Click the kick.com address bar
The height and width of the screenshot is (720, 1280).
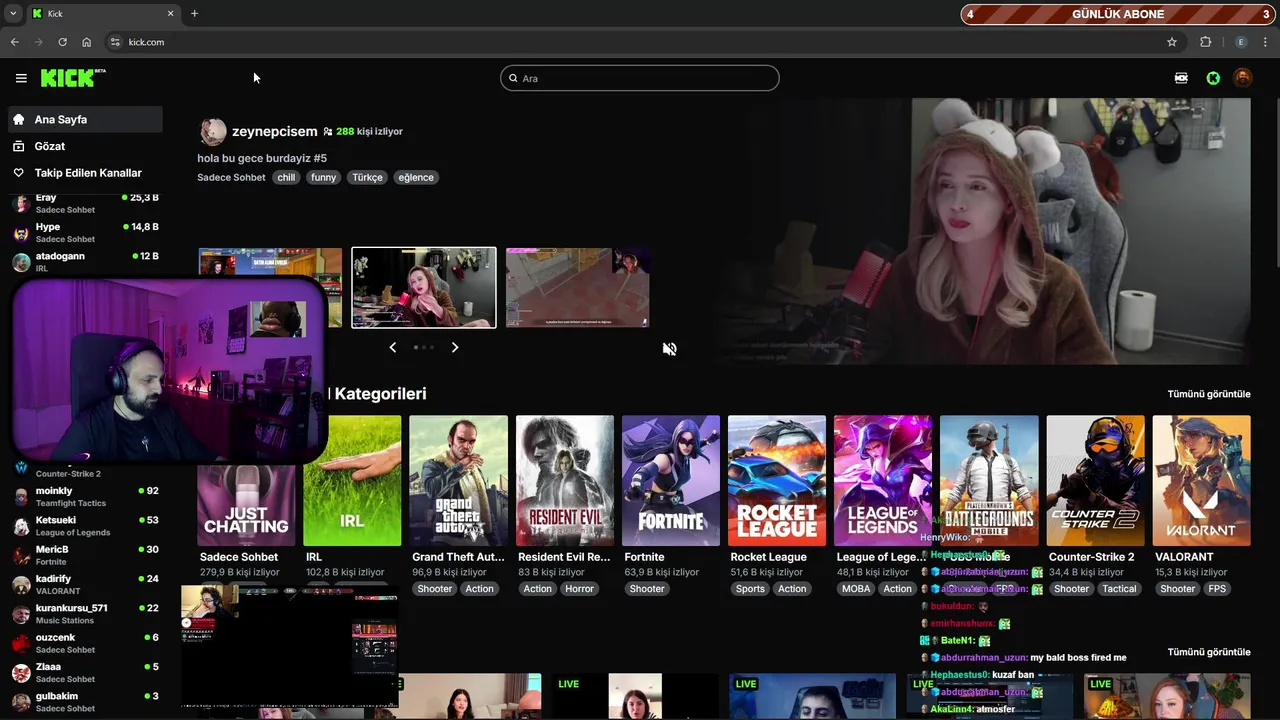tap(640, 42)
